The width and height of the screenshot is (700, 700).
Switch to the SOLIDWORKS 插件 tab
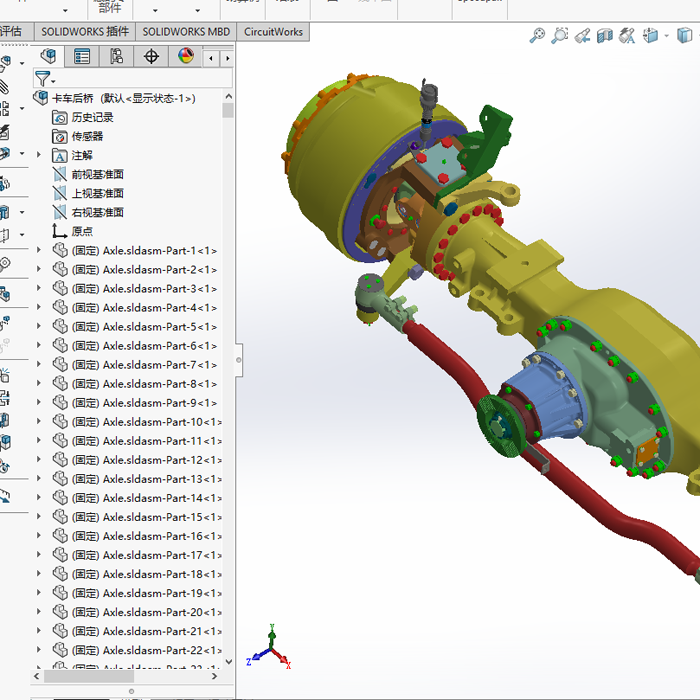85,32
